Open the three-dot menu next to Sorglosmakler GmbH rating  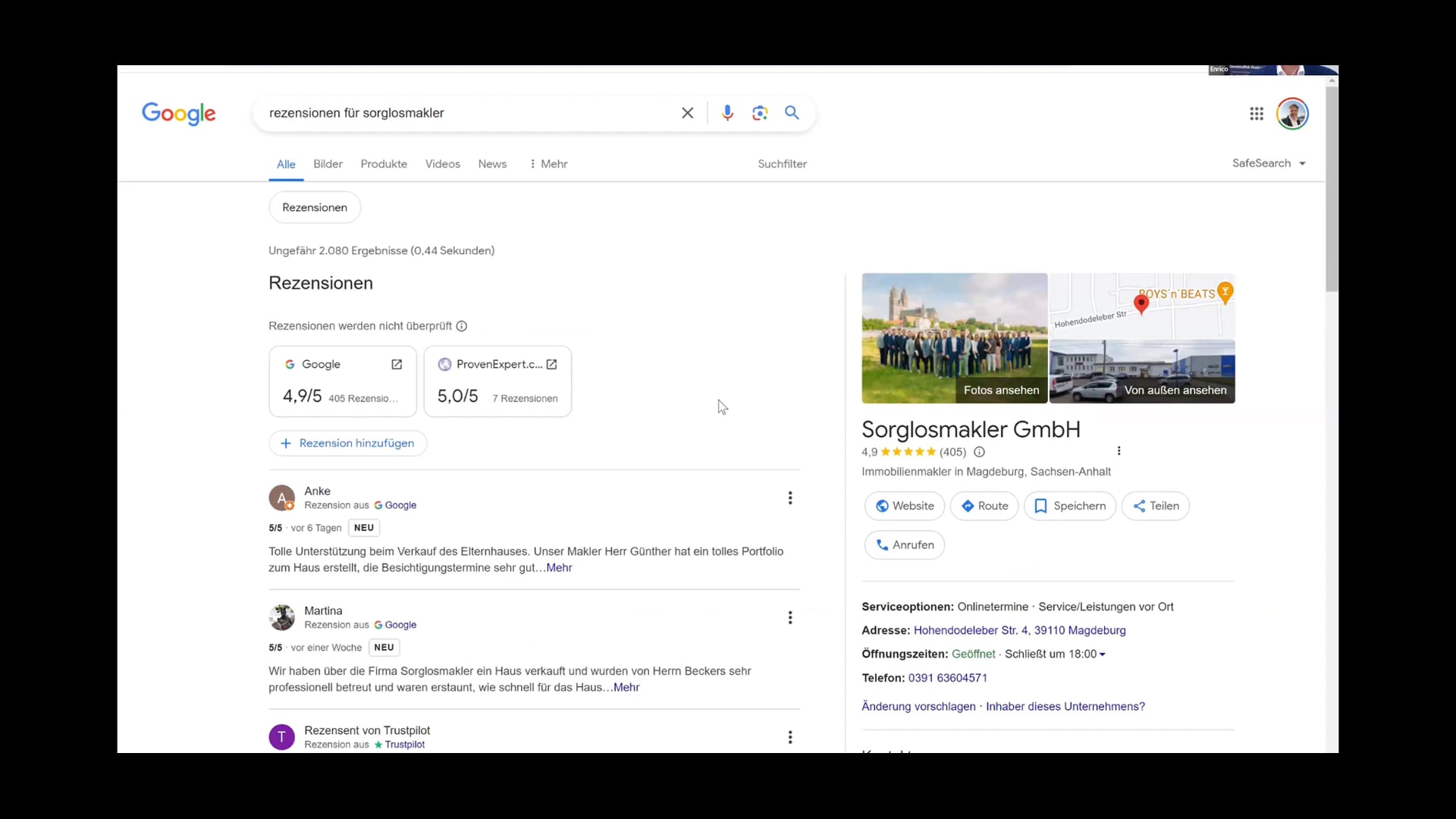[x=1119, y=451]
